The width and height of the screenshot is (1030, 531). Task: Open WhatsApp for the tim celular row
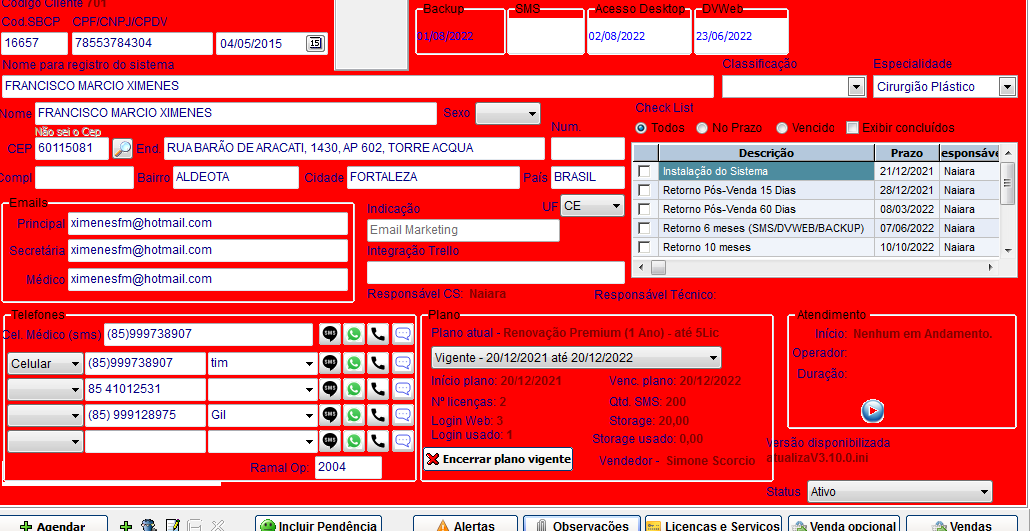click(x=353, y=363)
